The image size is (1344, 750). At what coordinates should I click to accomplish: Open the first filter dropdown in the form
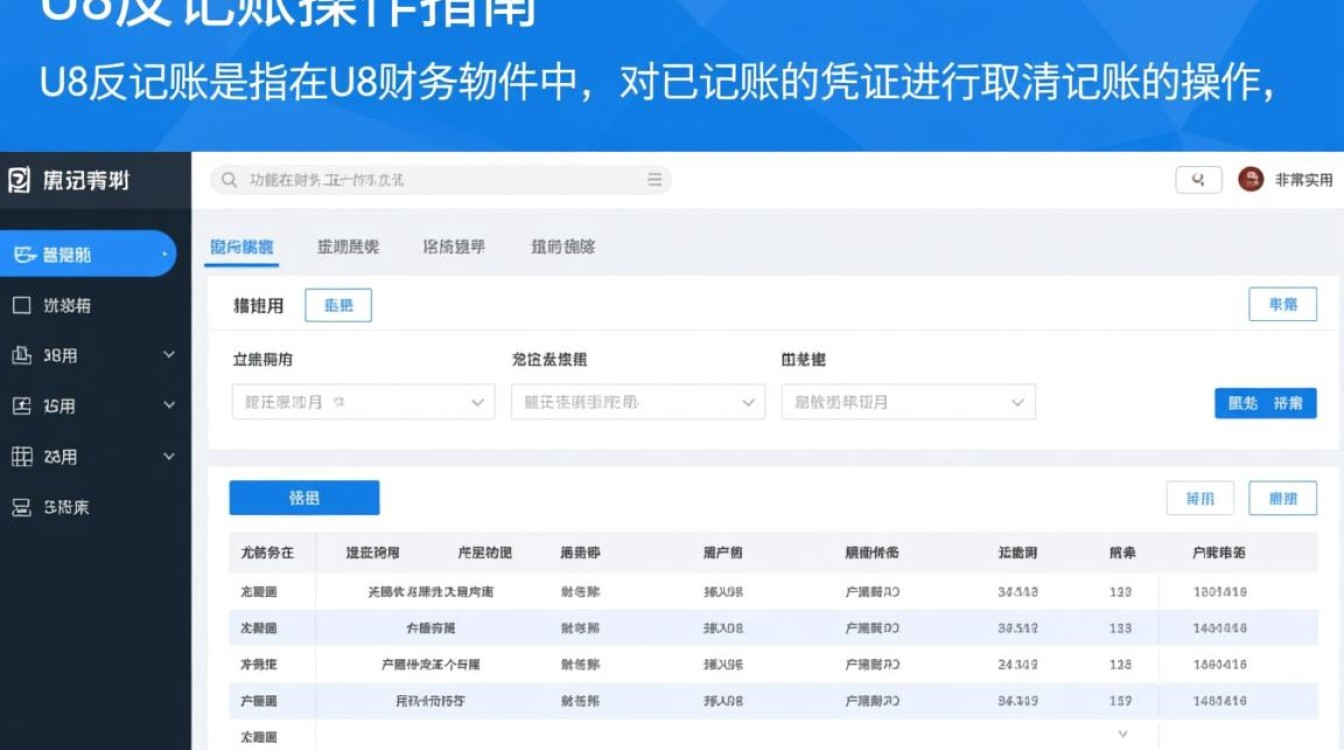click(363, 402)
